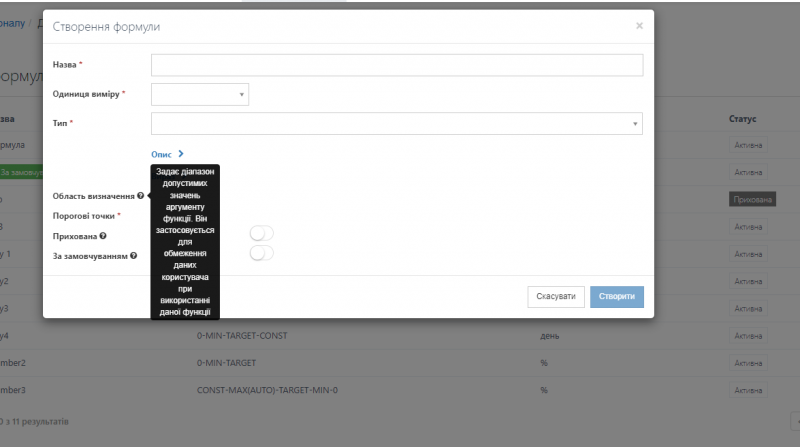Click the Прихована status badge in table
The height and width of the screenshot is (447, 800).
coord(752,200)
